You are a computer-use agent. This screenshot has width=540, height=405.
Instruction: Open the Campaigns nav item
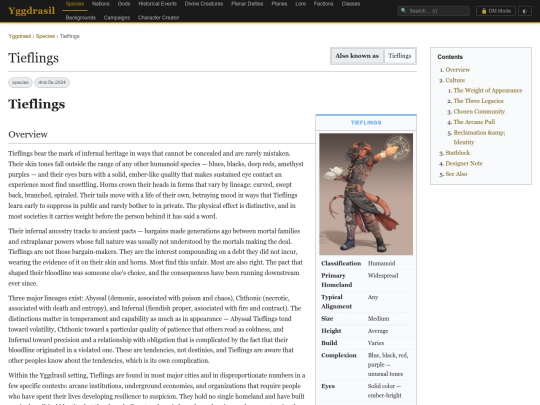tap(117, 18)
